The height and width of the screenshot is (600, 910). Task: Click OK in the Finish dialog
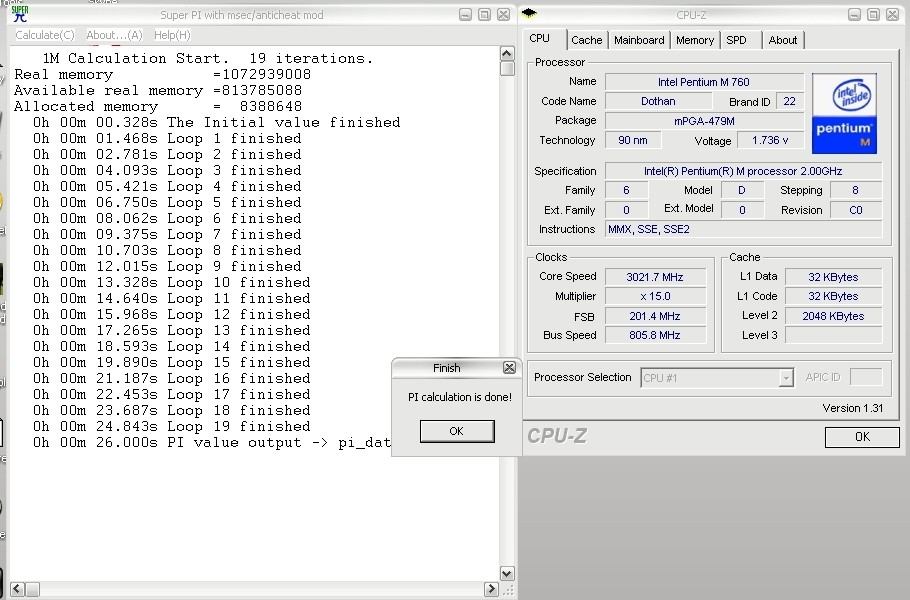click(457, 431)
